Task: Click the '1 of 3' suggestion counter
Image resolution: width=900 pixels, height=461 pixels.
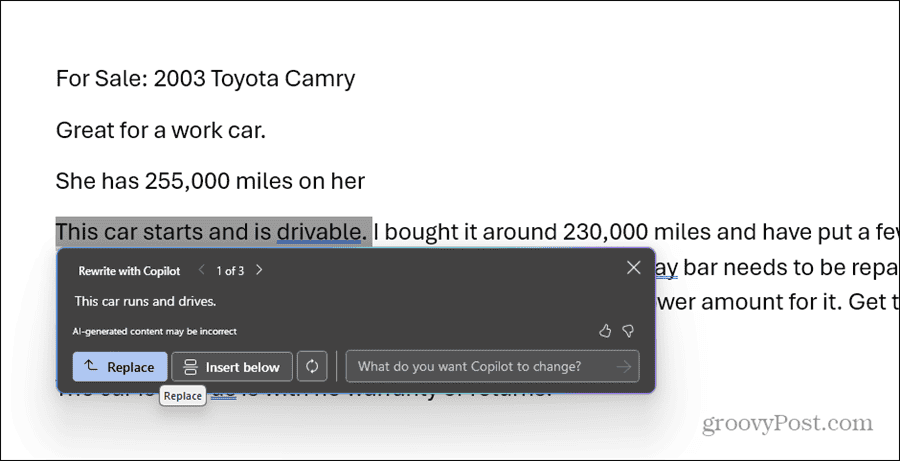Action: pos(230,270)
